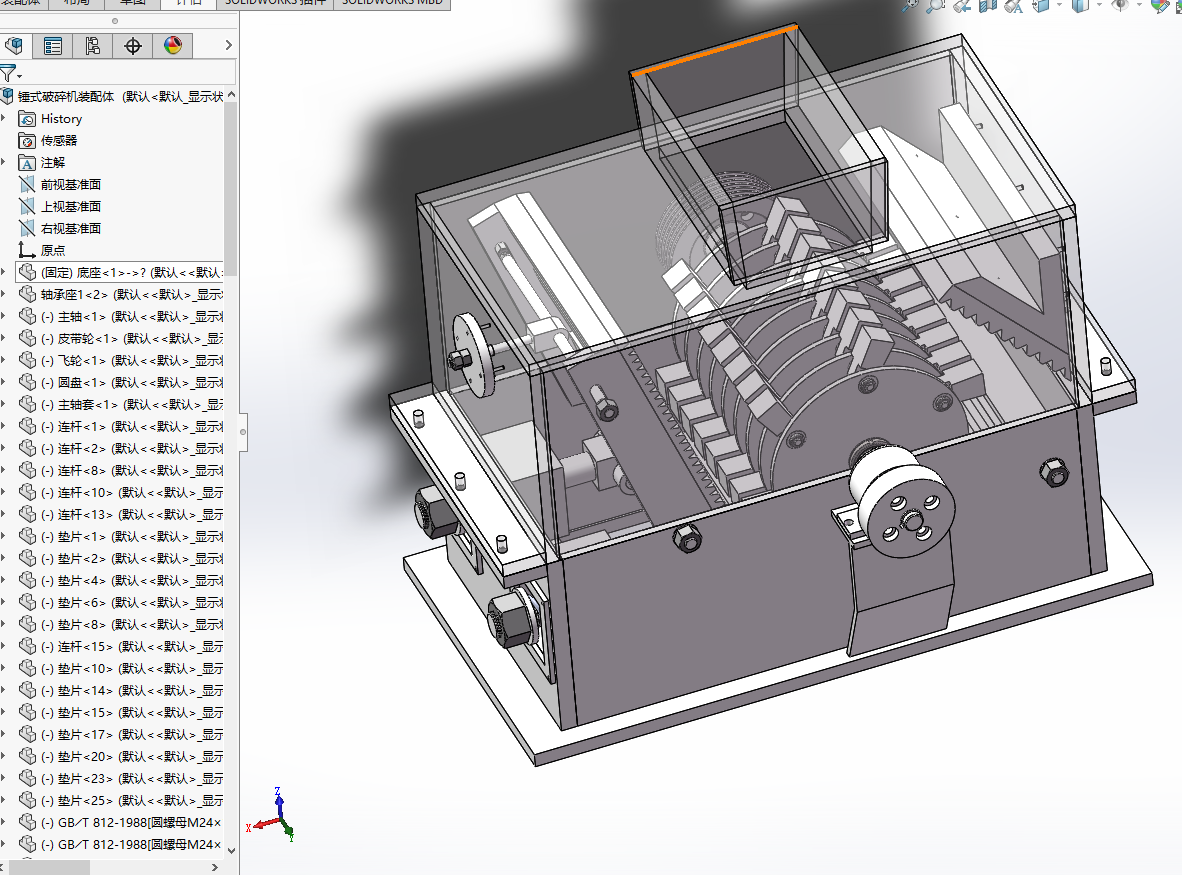Screen dimensions: 1182x875
Task: Toggle Hide/Show Items eye icon
Action: (x=1121, y=5)
